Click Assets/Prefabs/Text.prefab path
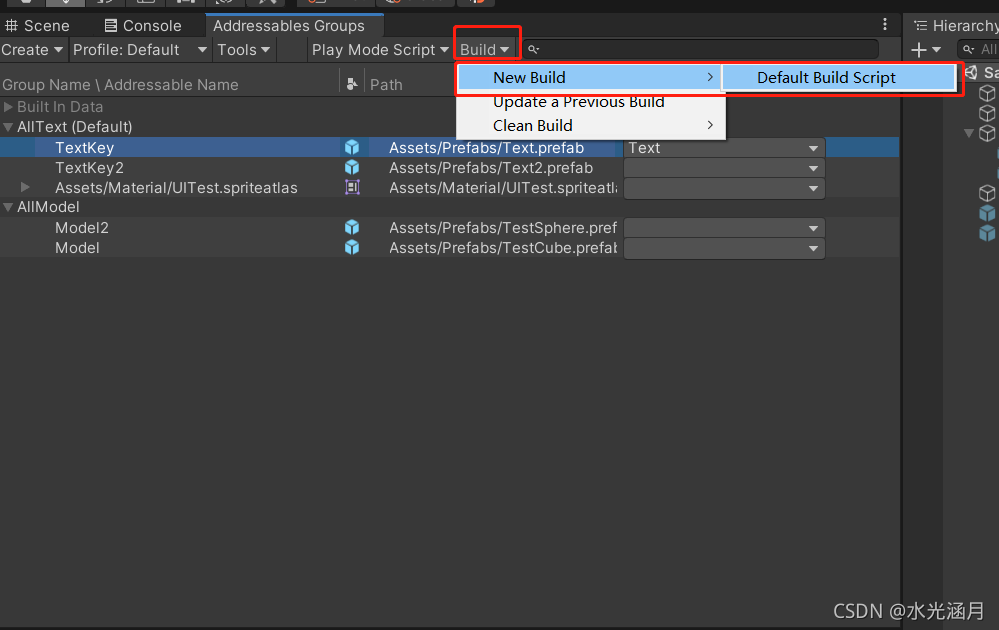 486,148
